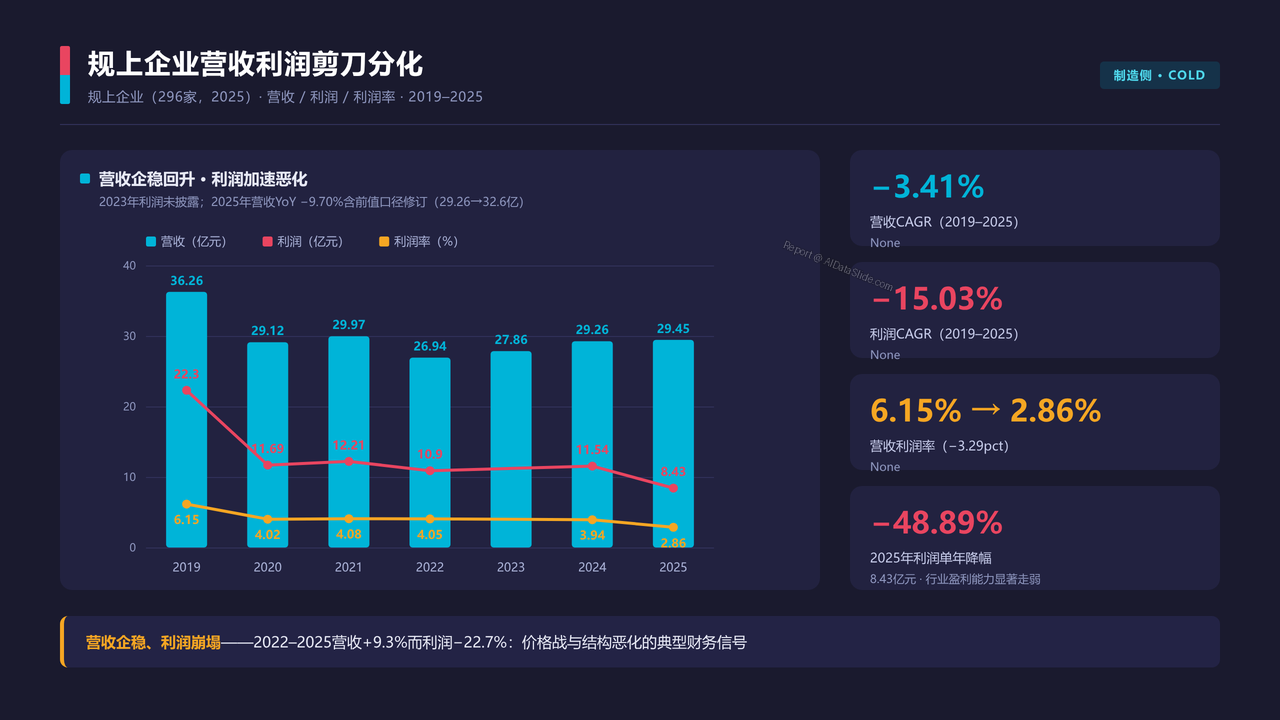1280x720 pixels.
Task: Select the 营收CAGR（2019–2025）caption
Action: [x=944, y=222]
